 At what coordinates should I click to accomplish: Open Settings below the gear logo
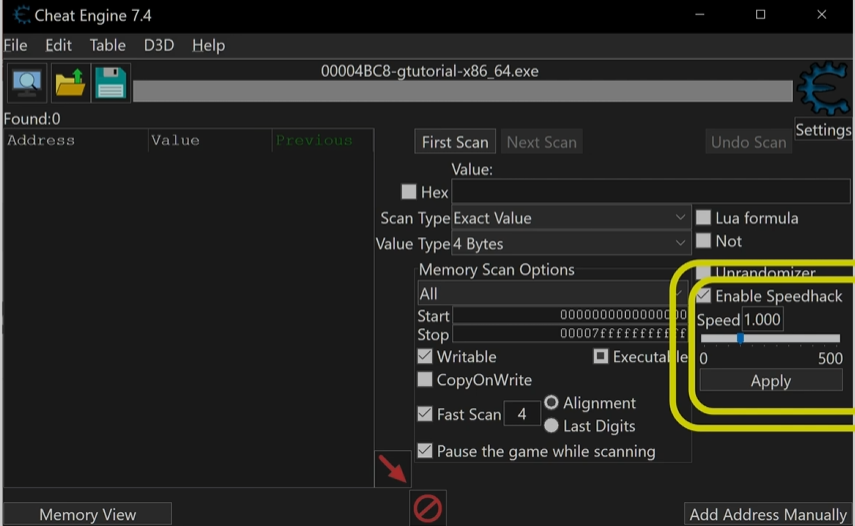click(x=823, y=130)
